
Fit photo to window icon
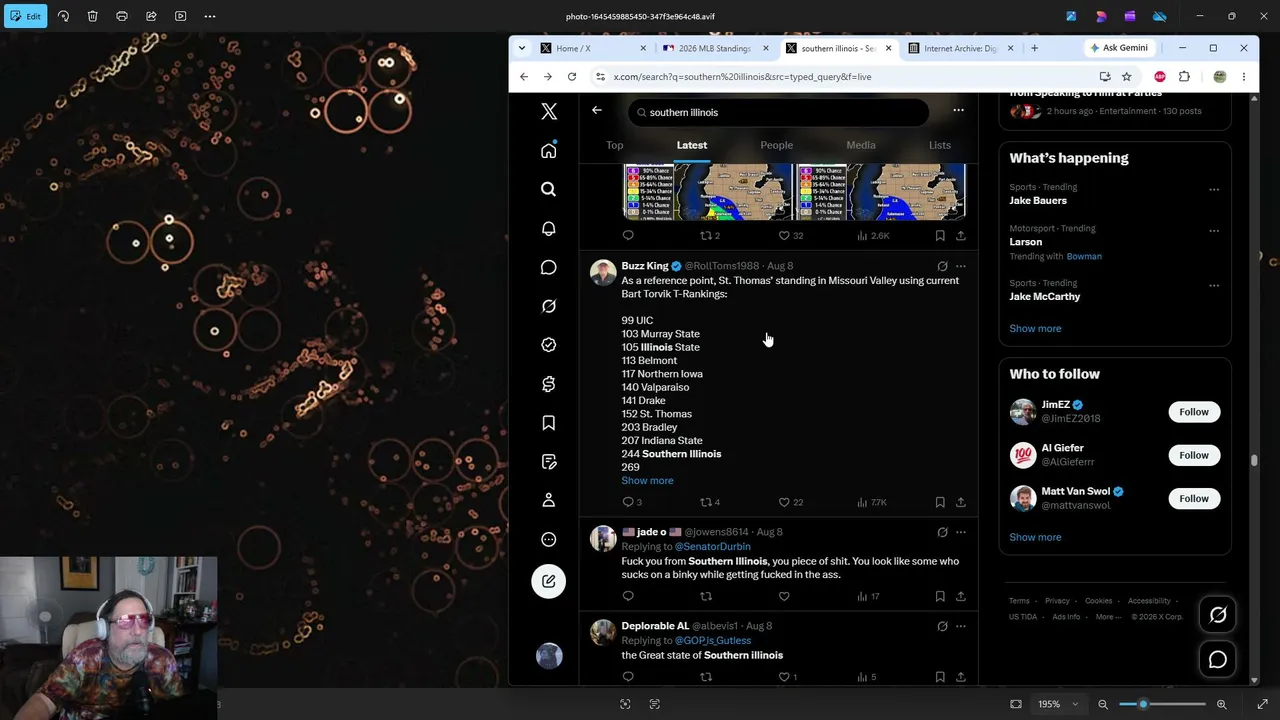click(1016, 704)
